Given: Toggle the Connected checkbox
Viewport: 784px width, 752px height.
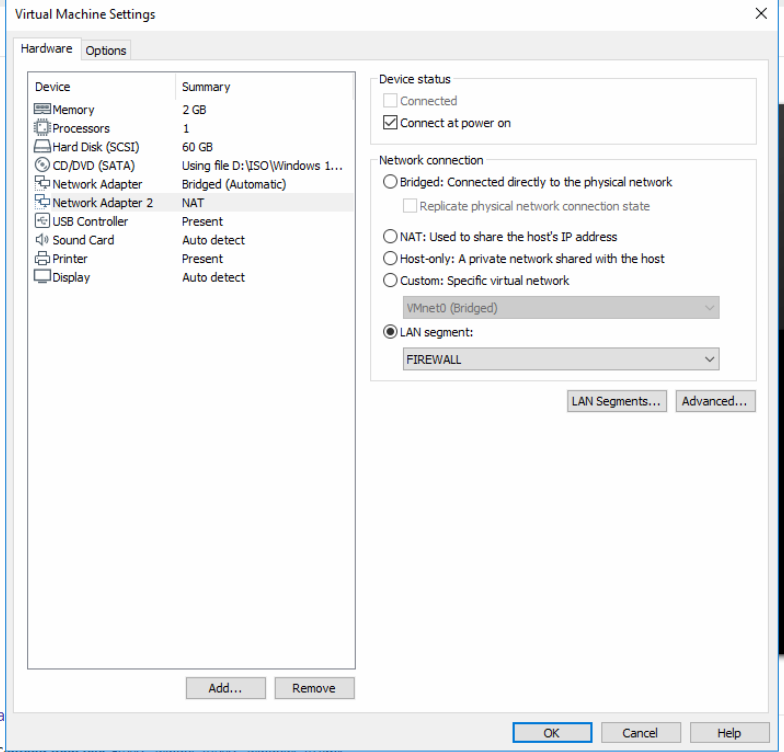Looking at the screenshot, I should [390, 100].
